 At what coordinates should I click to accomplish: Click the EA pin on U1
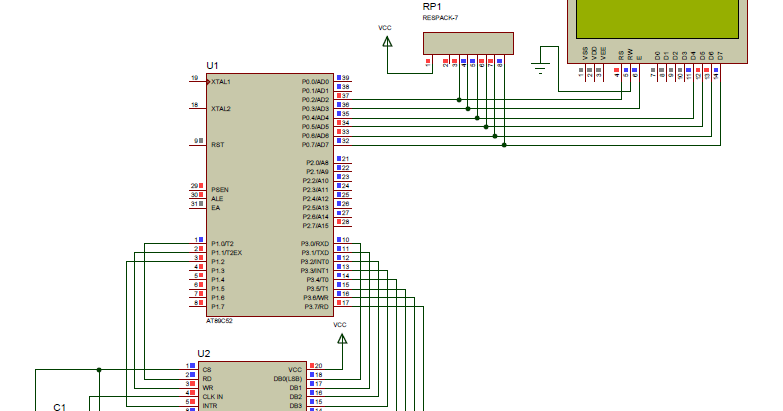click(x=215, y=208)
